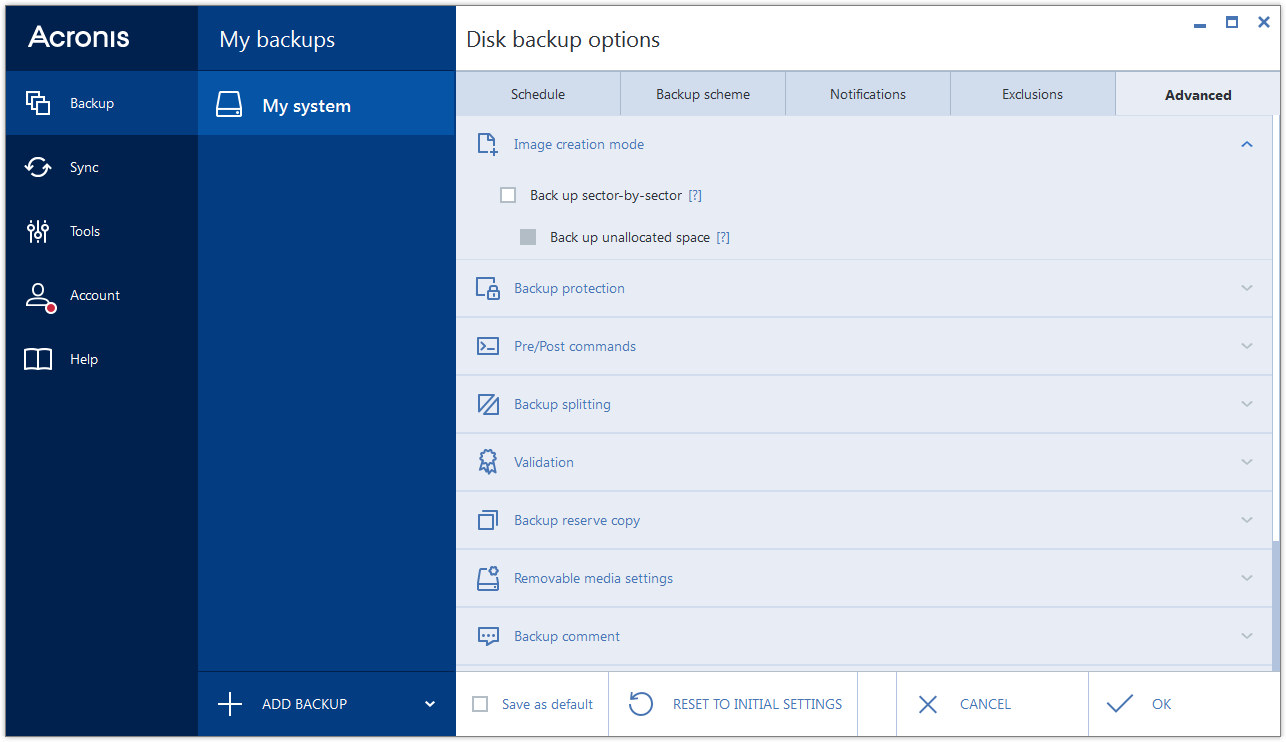The height and width of the screenshot is (742, 1286).
Task: Click the ADD BACKUP label
Action: click(304, 704)
